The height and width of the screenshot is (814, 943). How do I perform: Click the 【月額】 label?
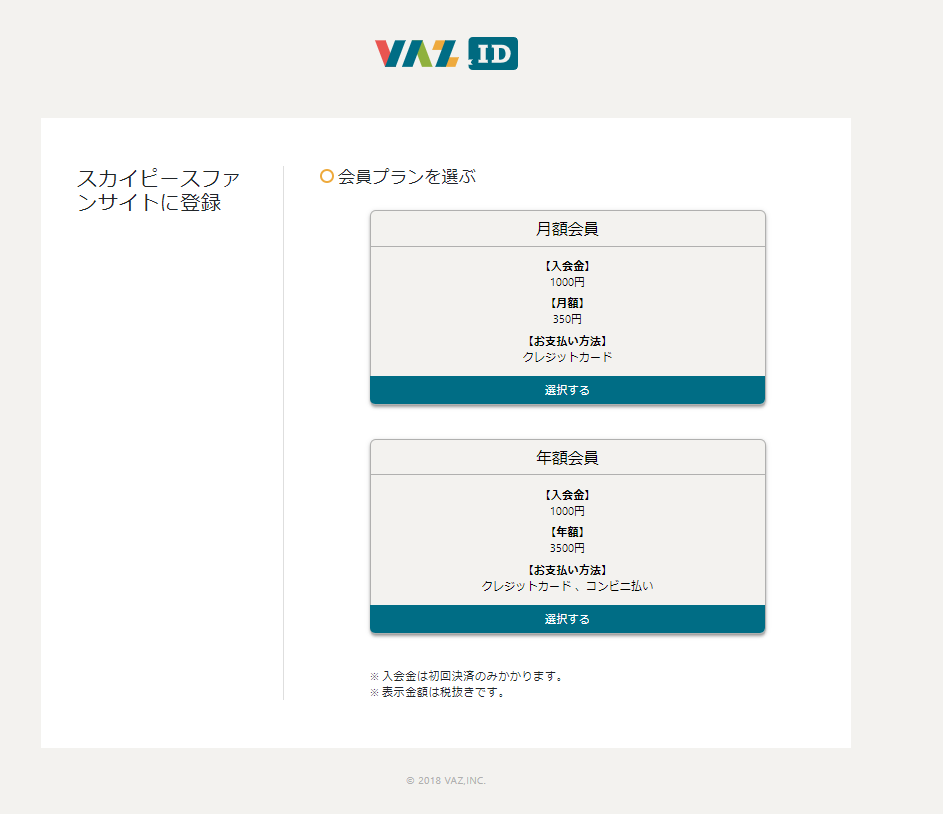tap(567, 303)
